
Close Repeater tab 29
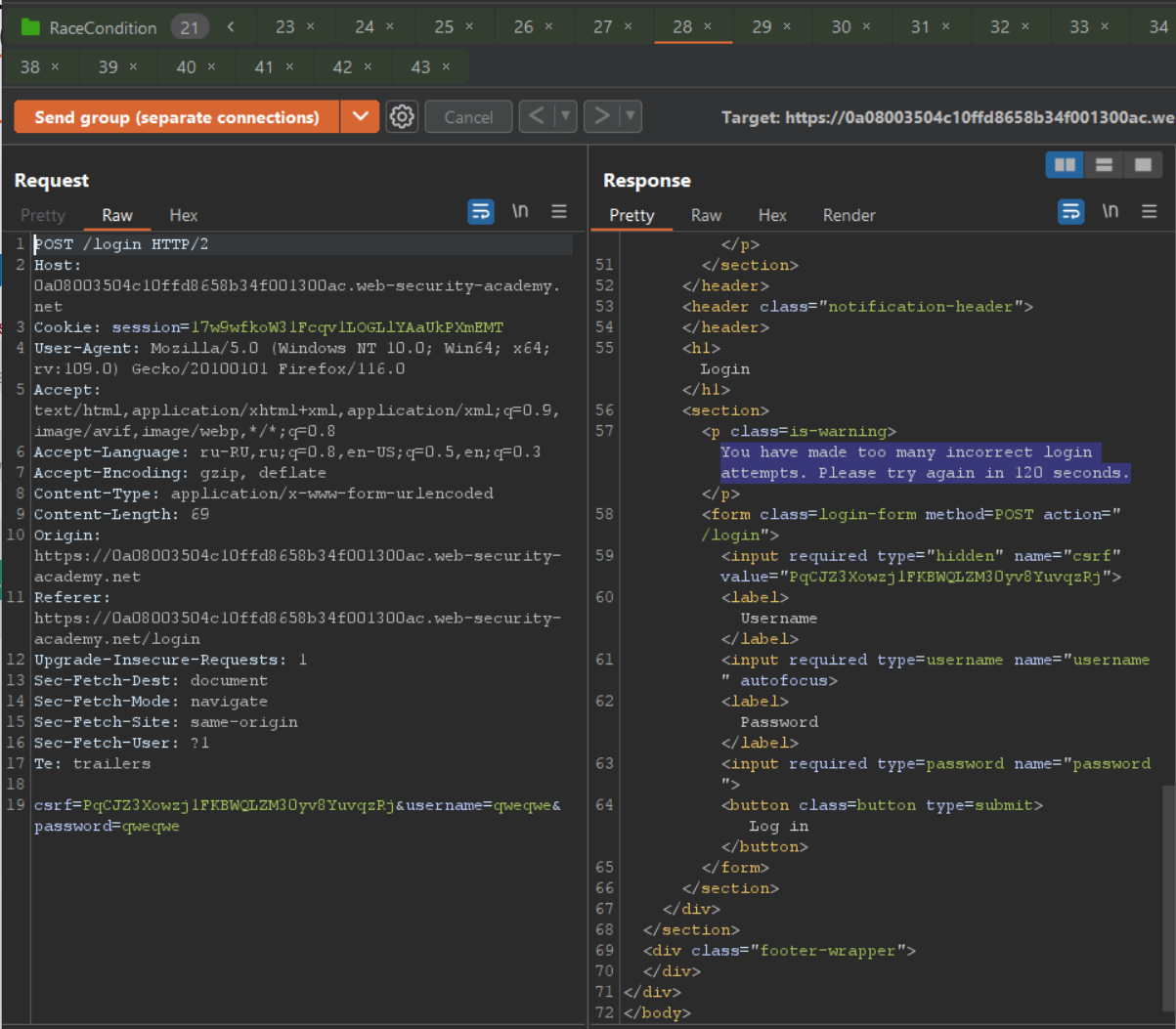788,27
